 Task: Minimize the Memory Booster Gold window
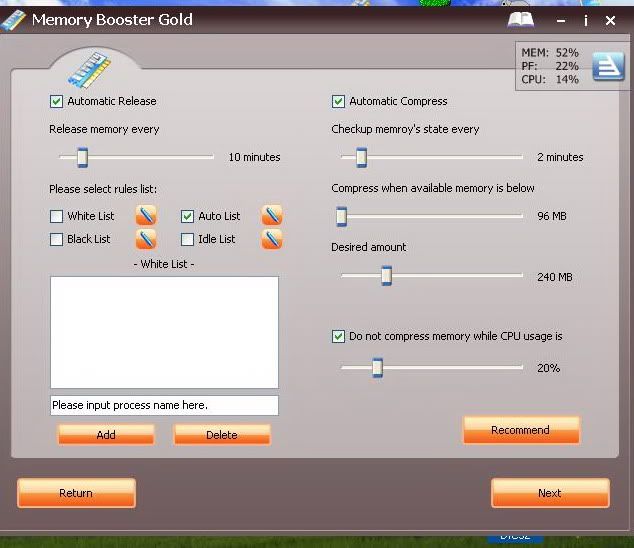pyautogui.click(x=561, y=21)
